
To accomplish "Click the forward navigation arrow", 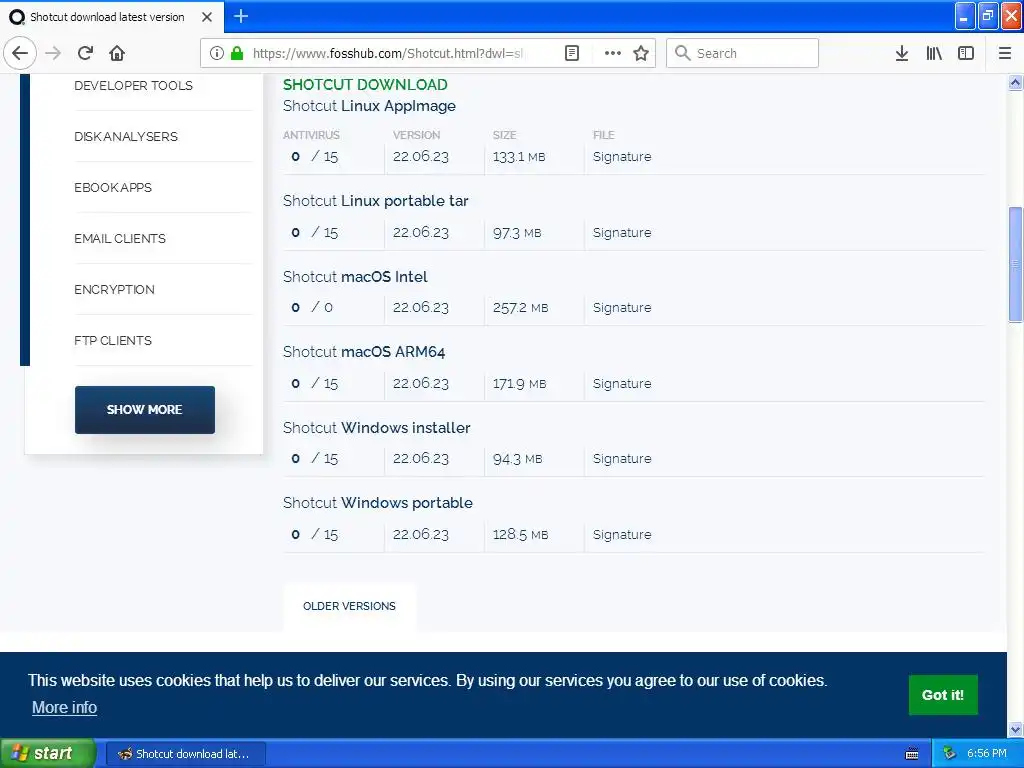I will coord(53,53).
